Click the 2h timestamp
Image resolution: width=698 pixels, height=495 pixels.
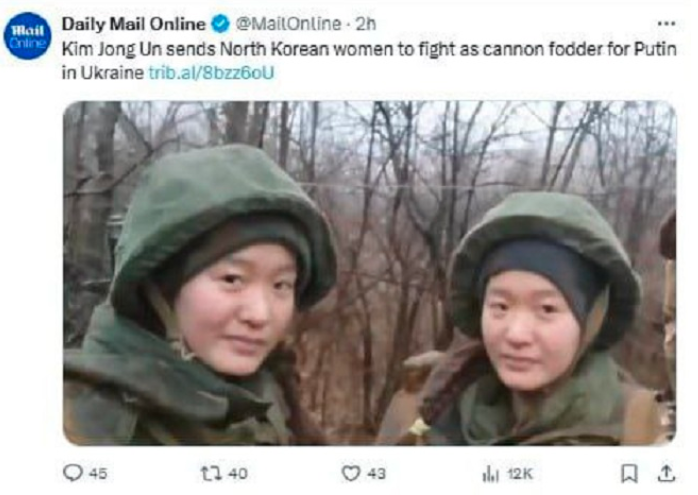pos(365,24)
